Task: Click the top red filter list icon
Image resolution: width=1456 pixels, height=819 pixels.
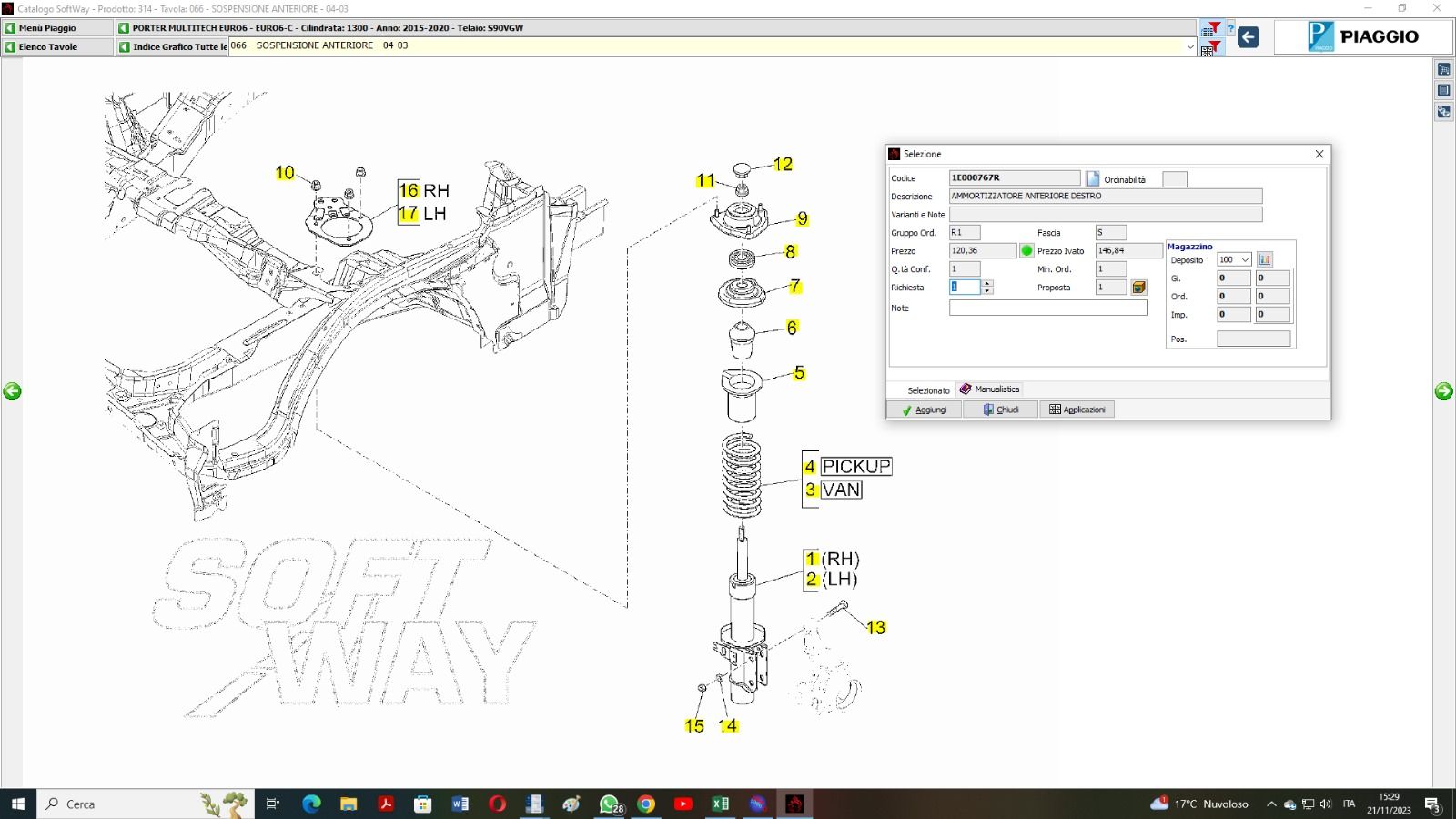Action: coord(1210,29)
